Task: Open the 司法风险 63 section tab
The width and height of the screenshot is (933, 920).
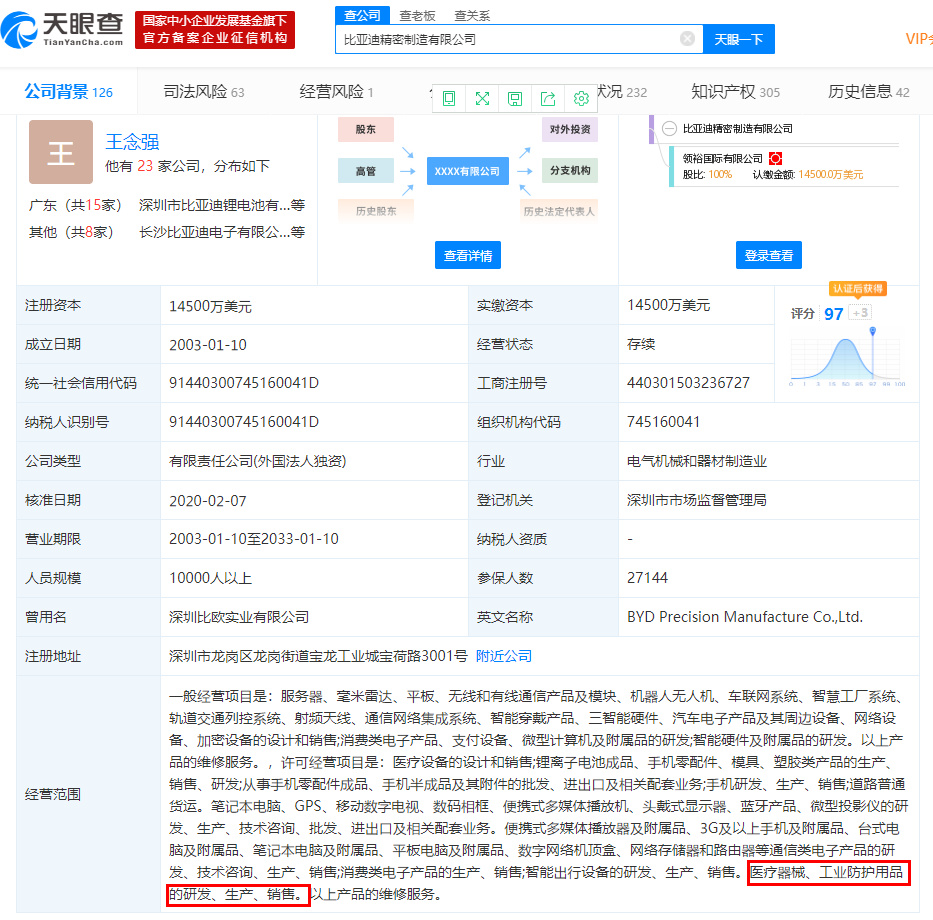Action: [203, 92]
